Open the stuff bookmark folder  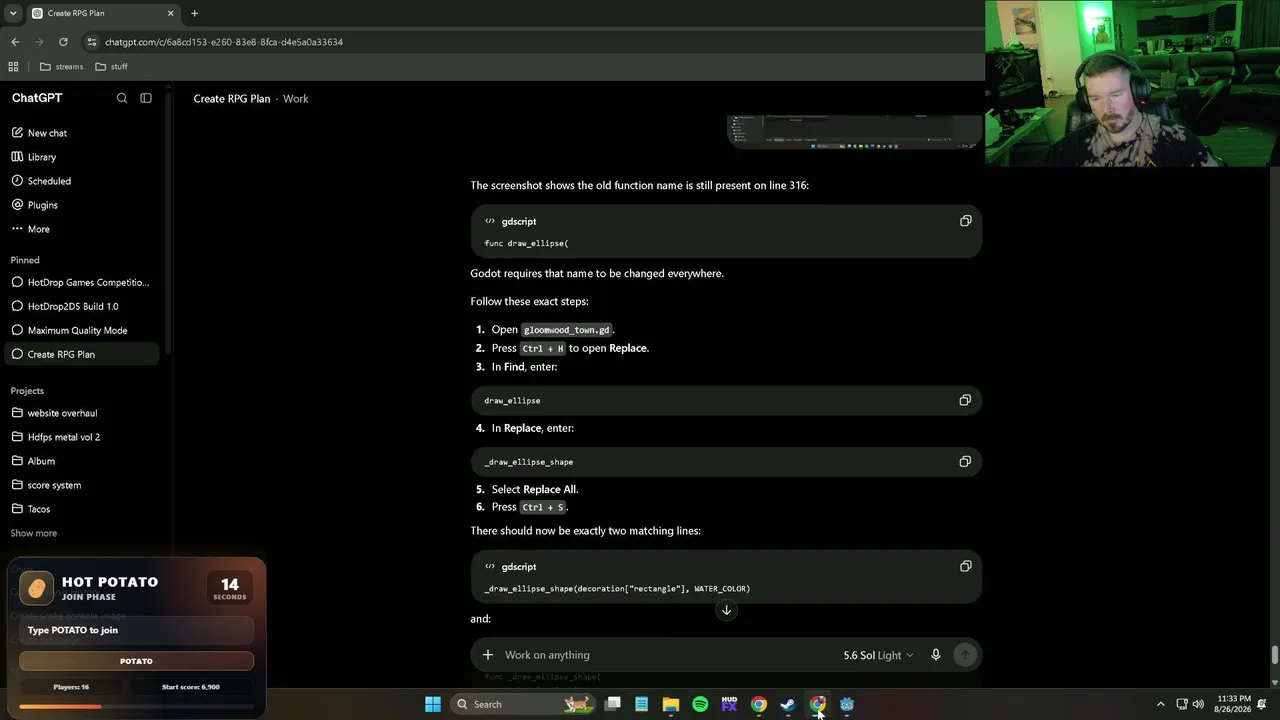(111, 66)
